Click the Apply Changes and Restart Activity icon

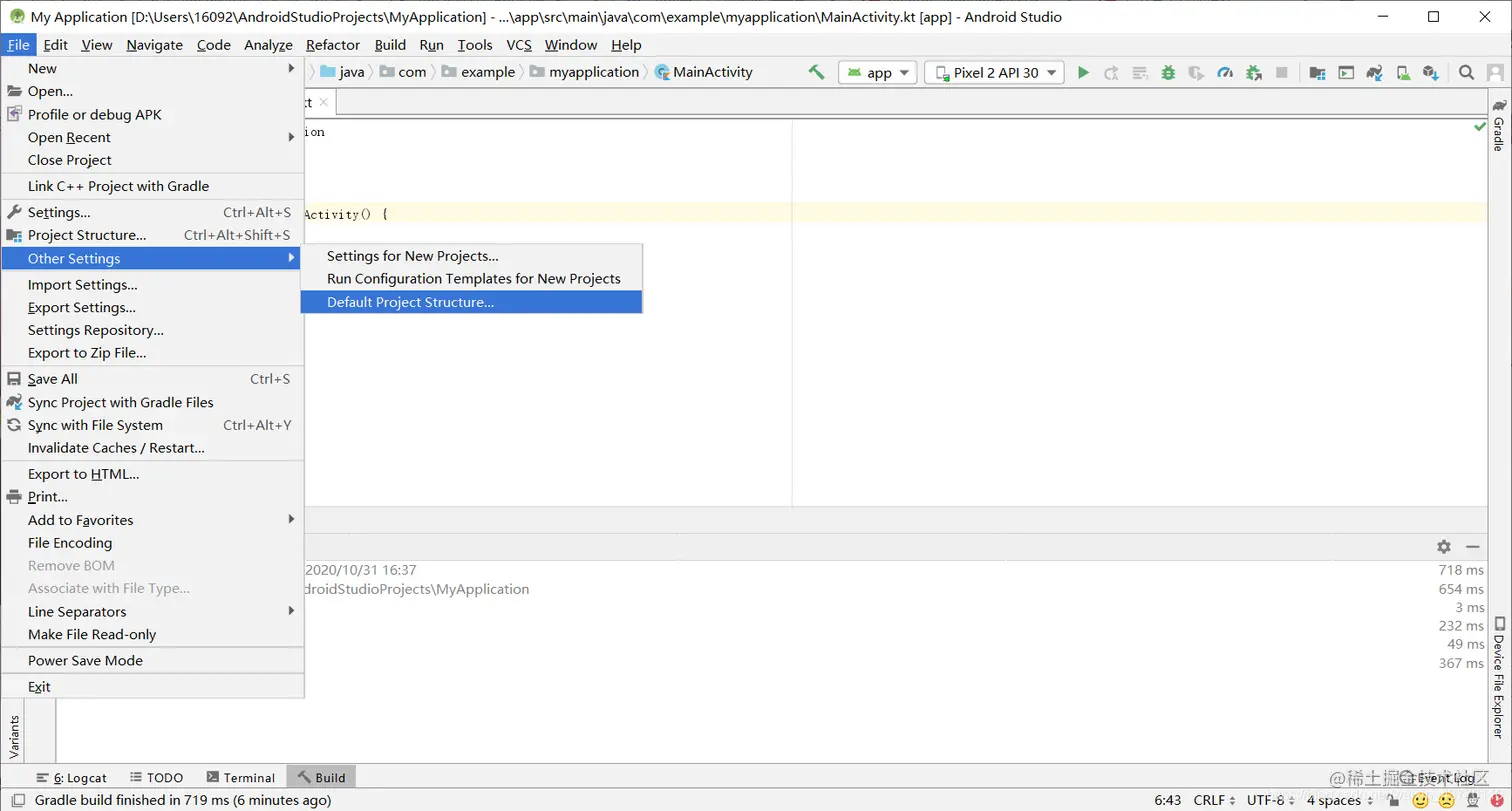[1111, 72]
